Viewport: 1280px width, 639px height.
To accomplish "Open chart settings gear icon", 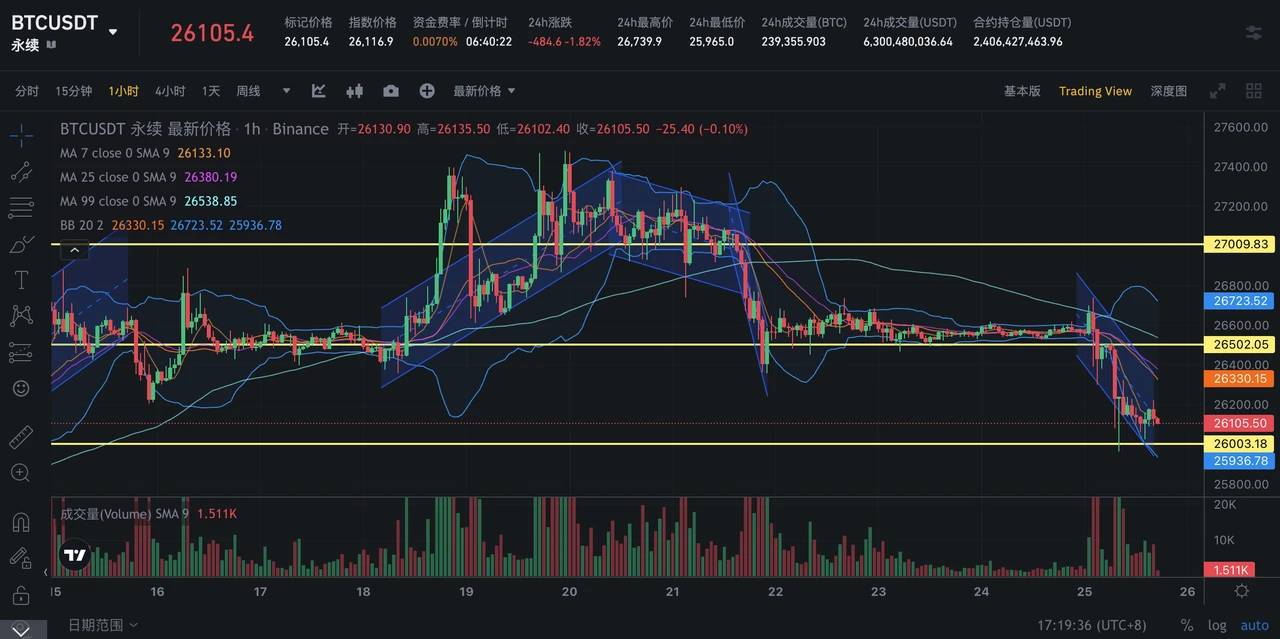I will 1242,591.
